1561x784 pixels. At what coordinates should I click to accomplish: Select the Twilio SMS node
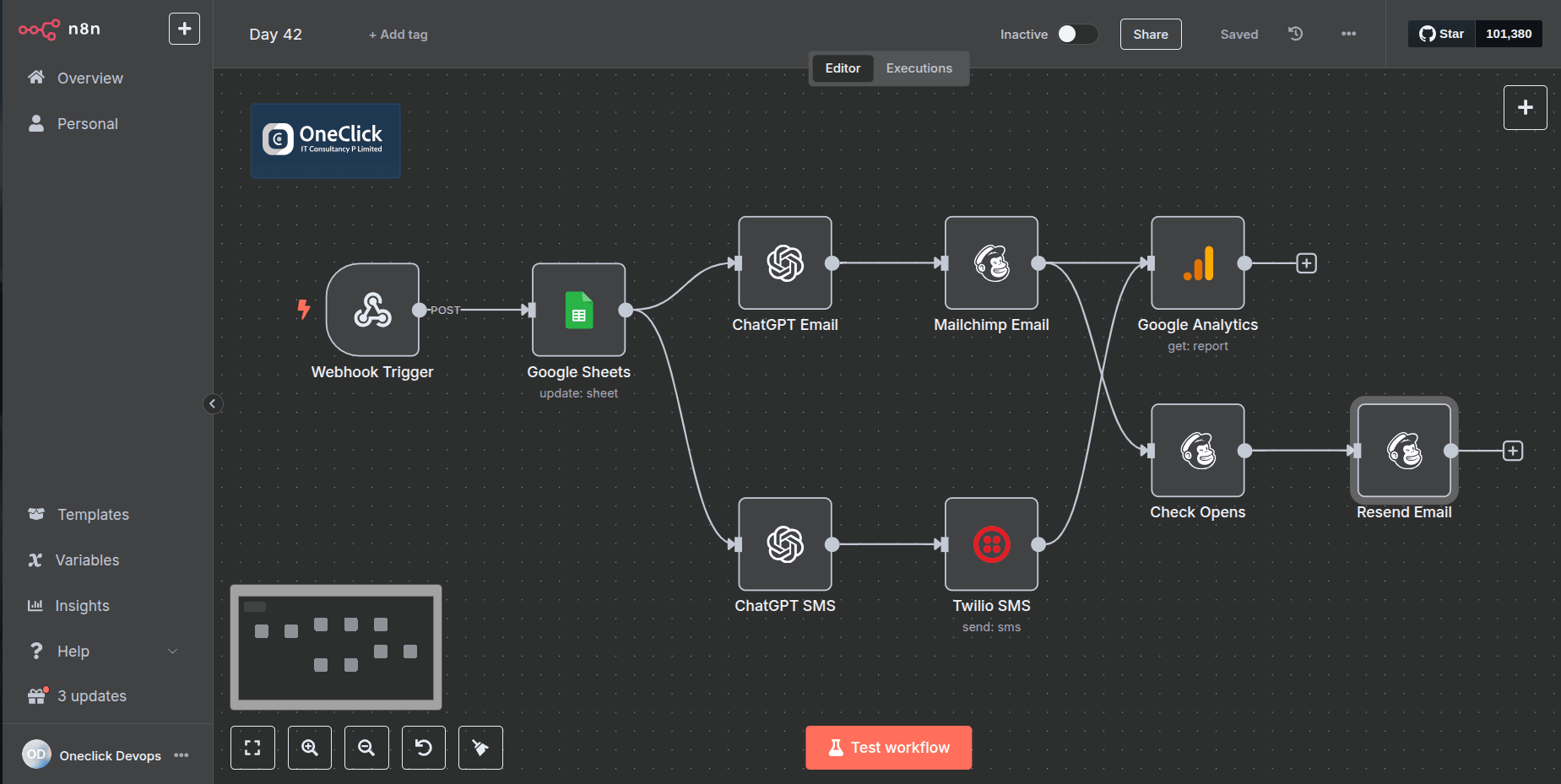tap(991, 543)
